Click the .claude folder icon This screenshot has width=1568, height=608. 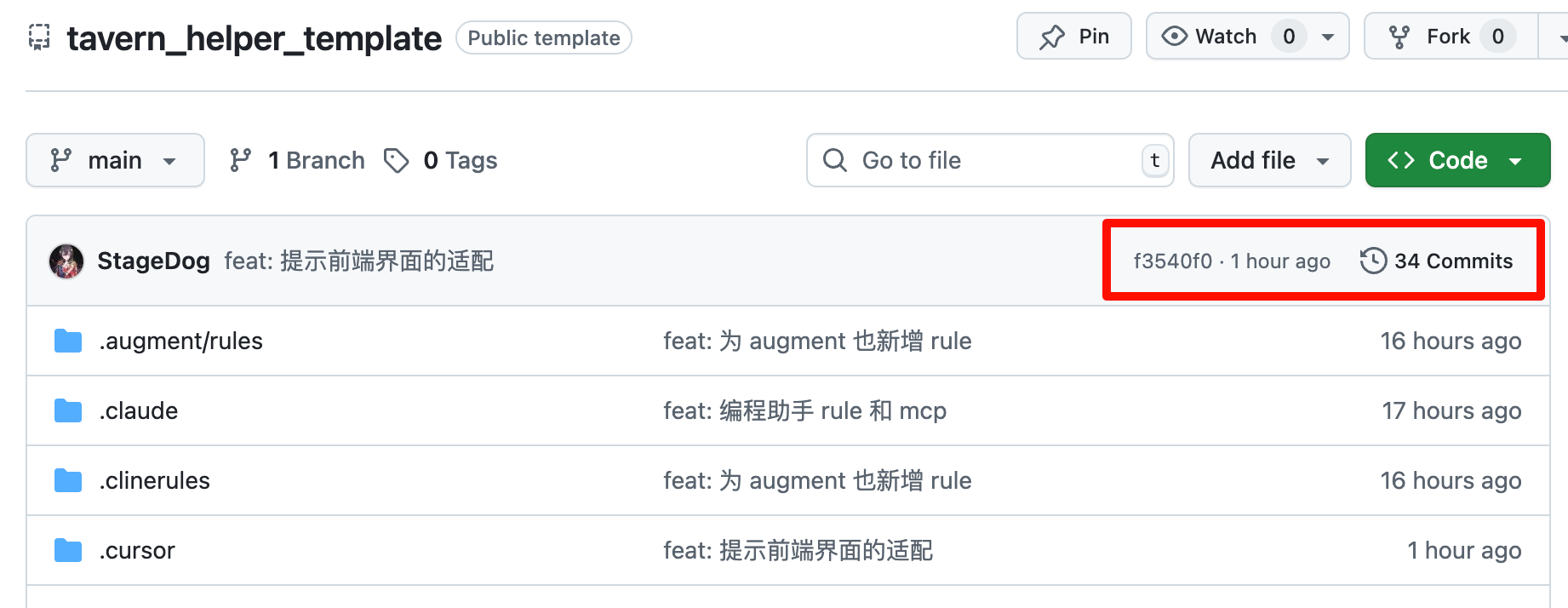point(68,410)
